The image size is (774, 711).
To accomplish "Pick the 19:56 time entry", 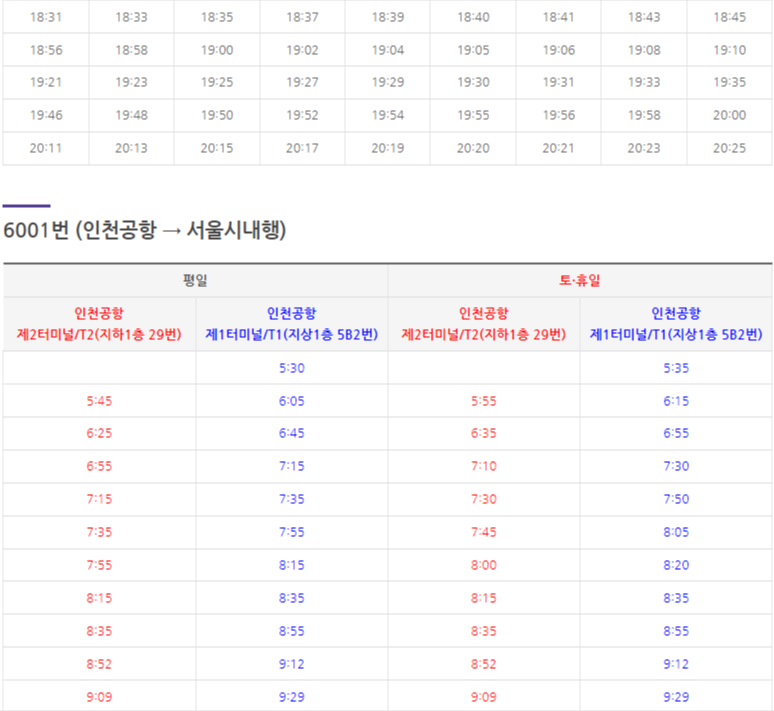I will click(558, 115).
